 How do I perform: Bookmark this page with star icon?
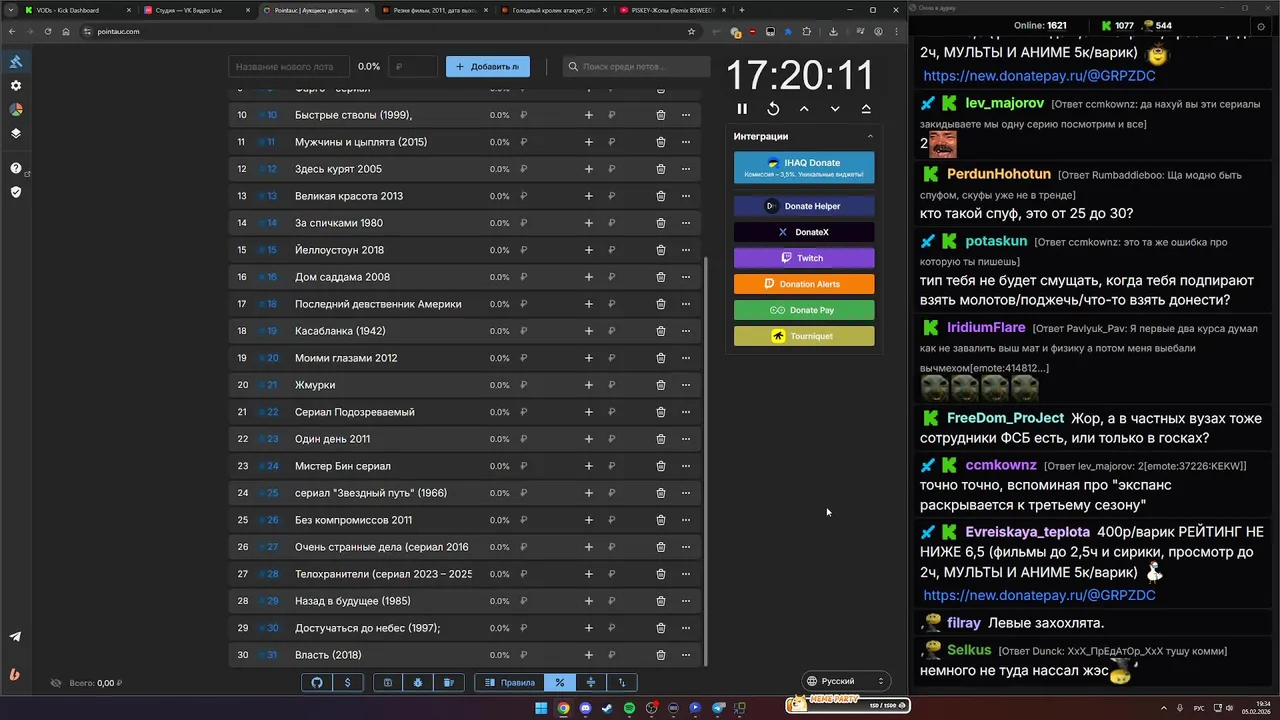pyautogui.click(x=691, y=31)
